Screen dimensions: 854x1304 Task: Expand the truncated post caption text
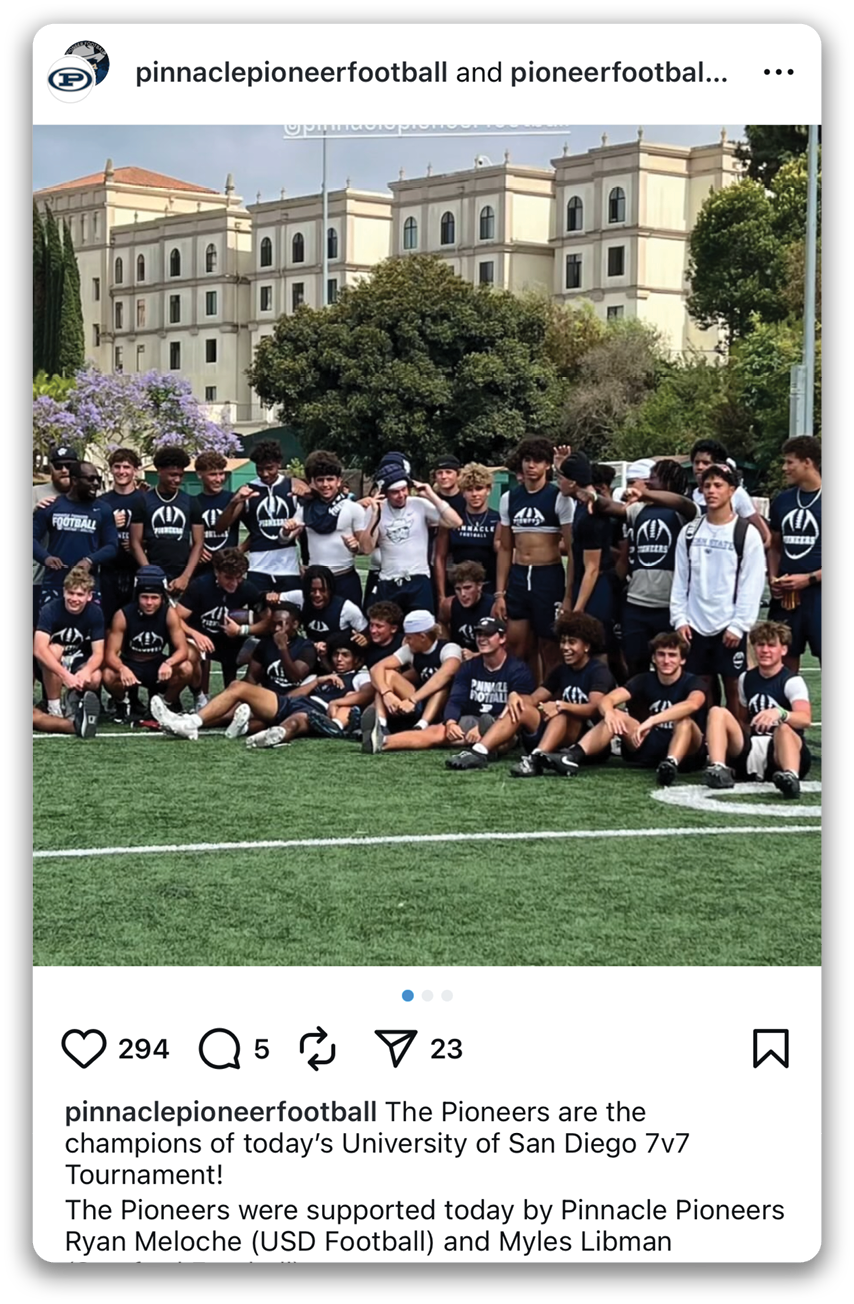427,1178
